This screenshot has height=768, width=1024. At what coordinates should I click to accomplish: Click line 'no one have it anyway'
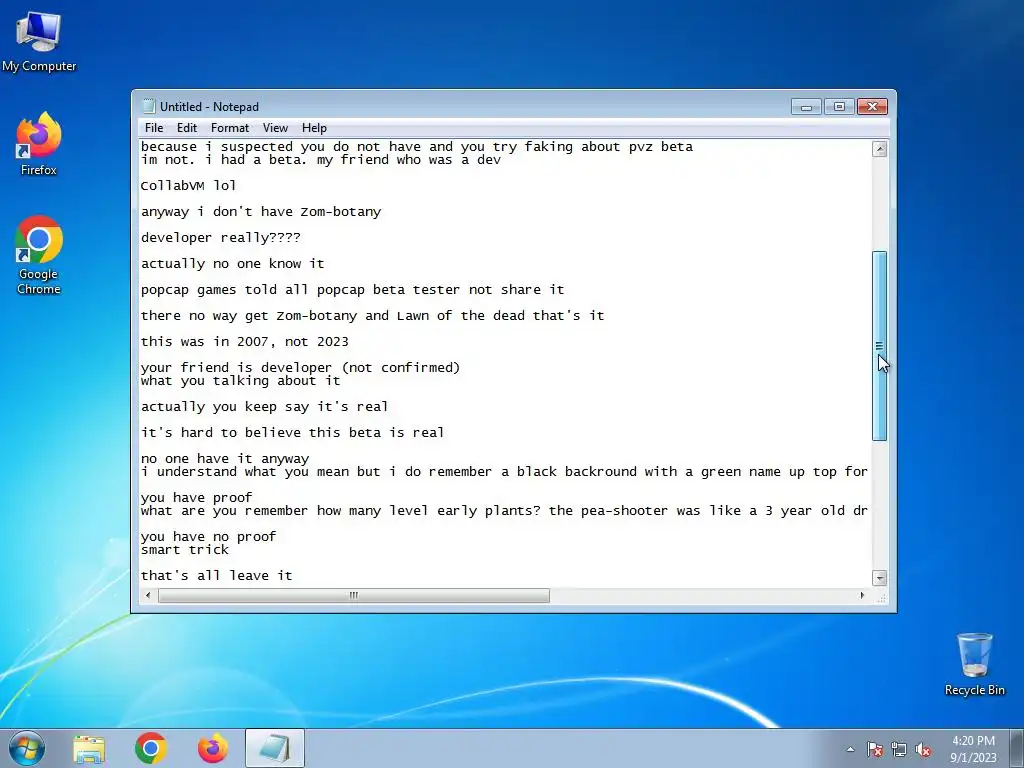[225, 458]
